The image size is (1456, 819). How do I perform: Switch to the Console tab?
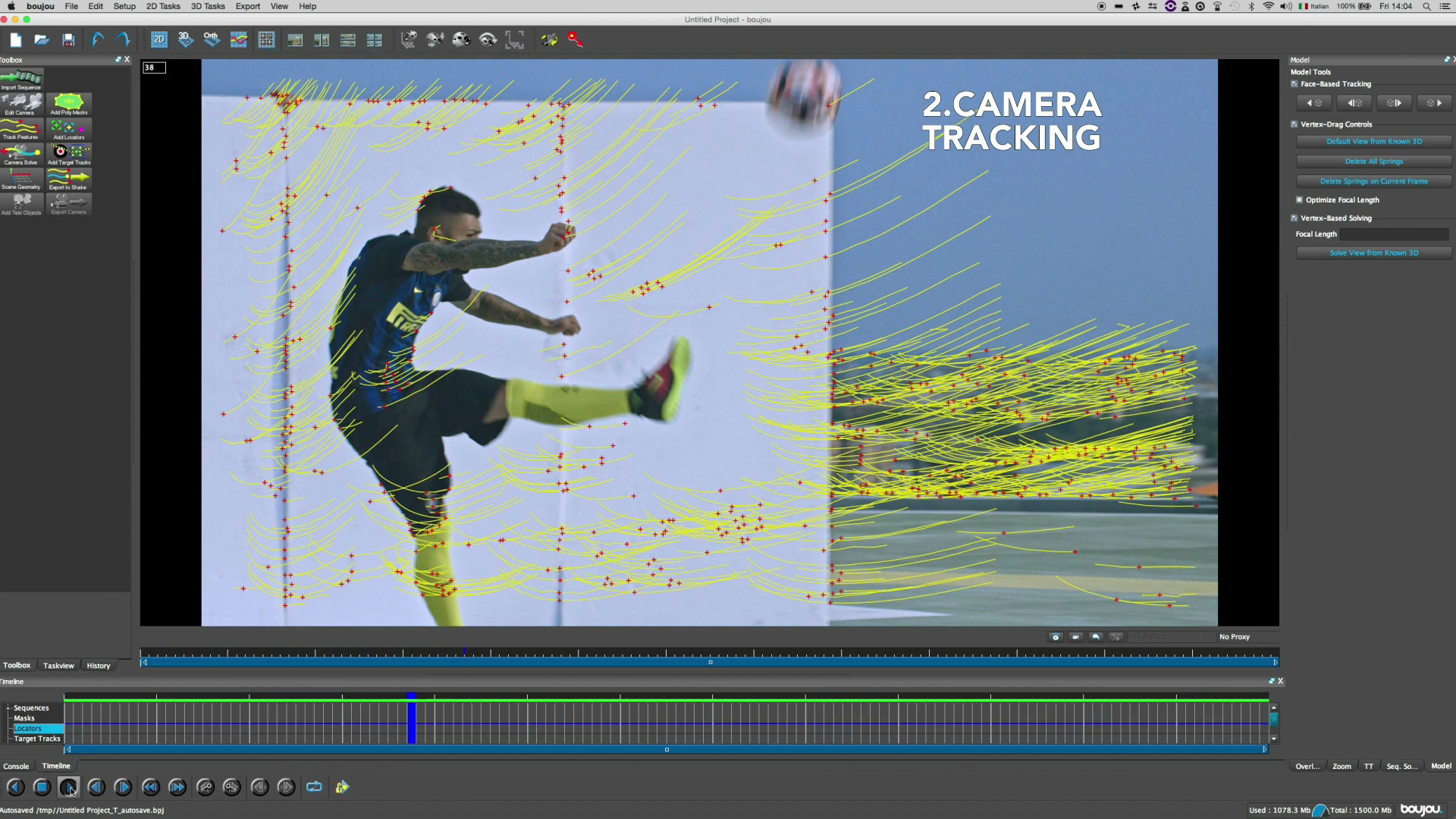pyautogui.click(x=16, y=767)
